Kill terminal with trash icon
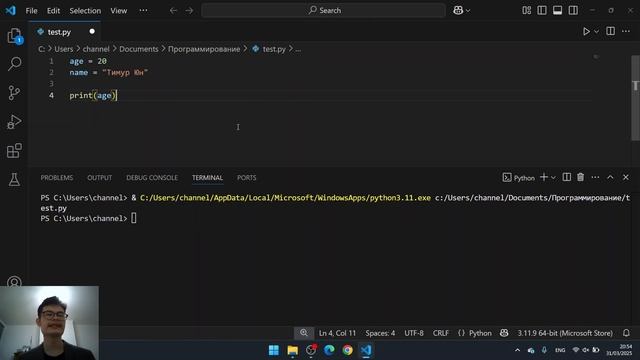The height and width of the screenshot is (360, 640). 580,177
